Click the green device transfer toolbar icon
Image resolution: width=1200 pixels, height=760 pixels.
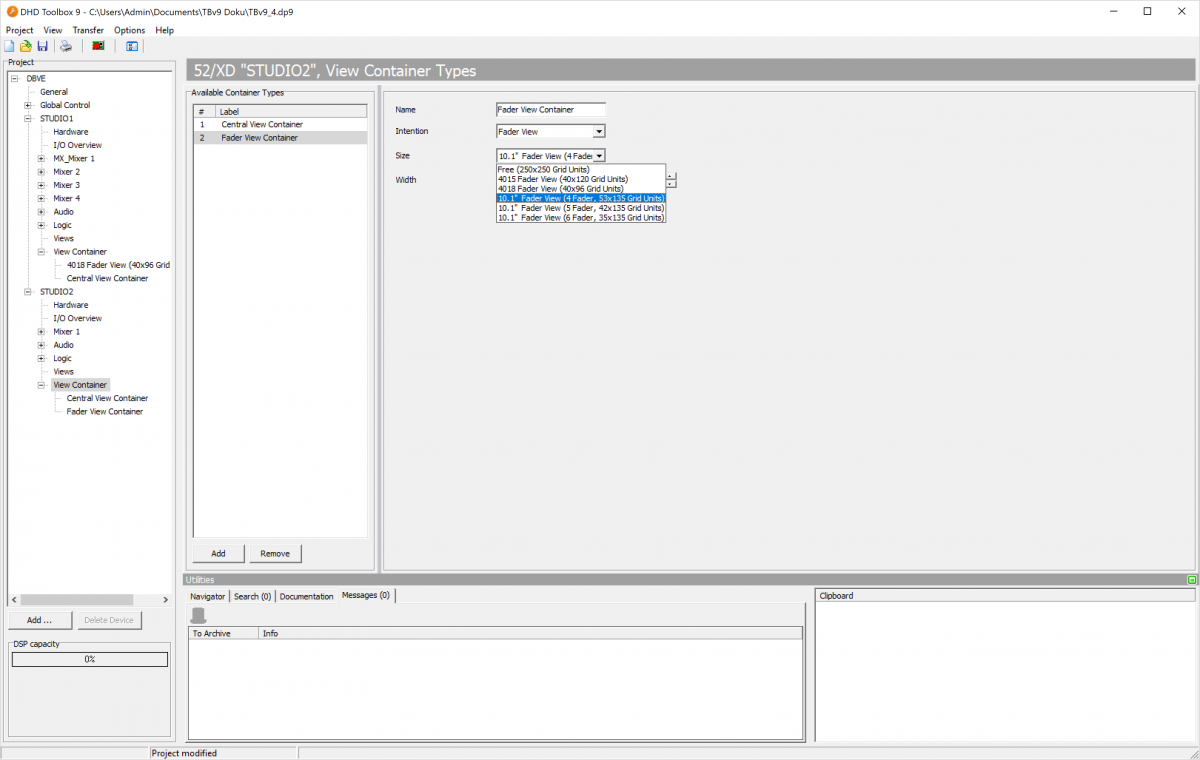point(97,46)
